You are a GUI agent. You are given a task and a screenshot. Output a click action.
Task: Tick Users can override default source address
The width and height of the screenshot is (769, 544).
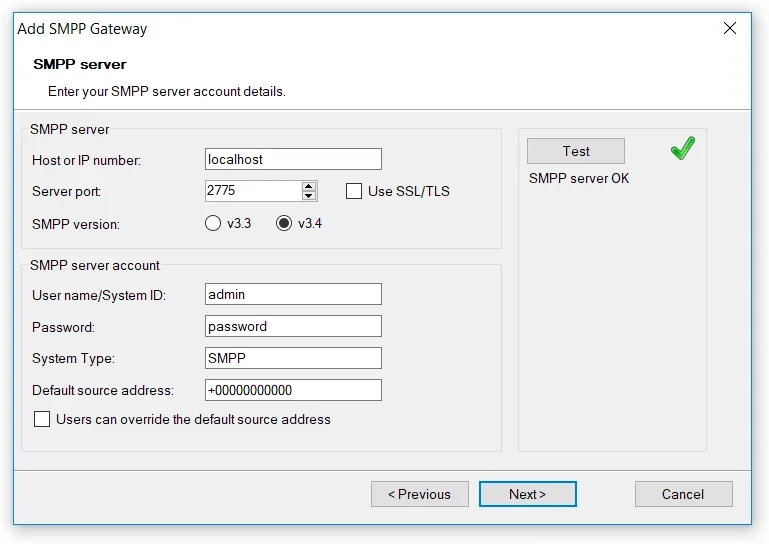(42, 419)
